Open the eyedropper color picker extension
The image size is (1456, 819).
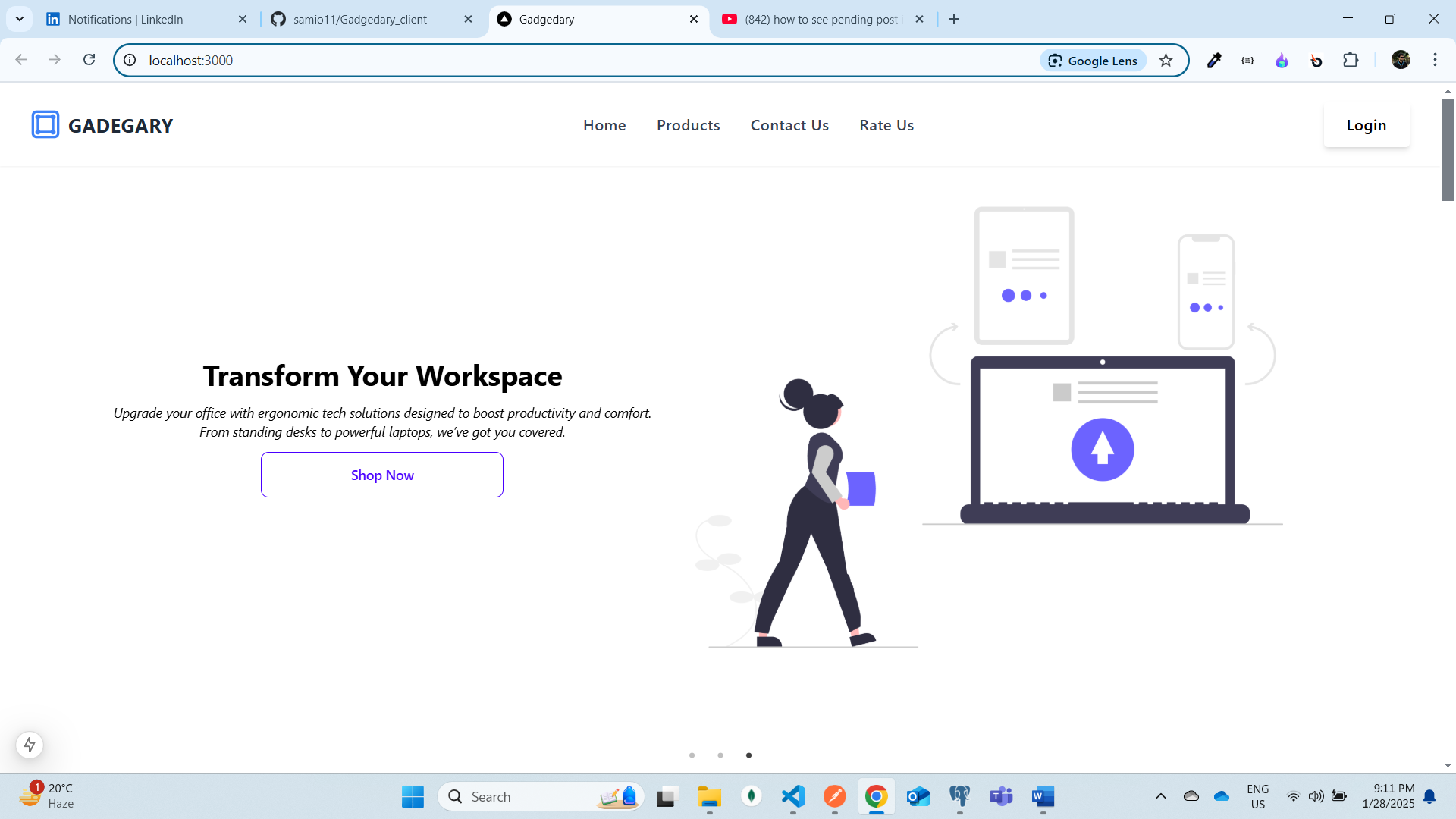(1214, 61)
